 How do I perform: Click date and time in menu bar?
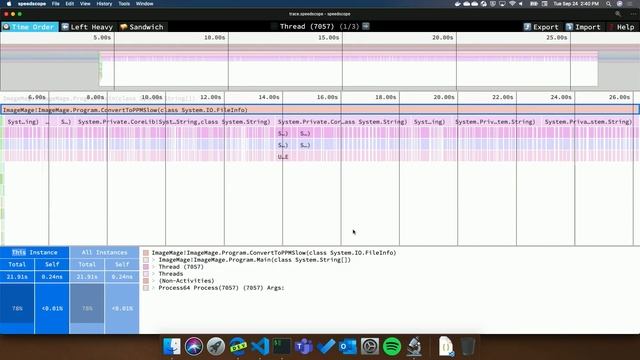click(576, 4)
